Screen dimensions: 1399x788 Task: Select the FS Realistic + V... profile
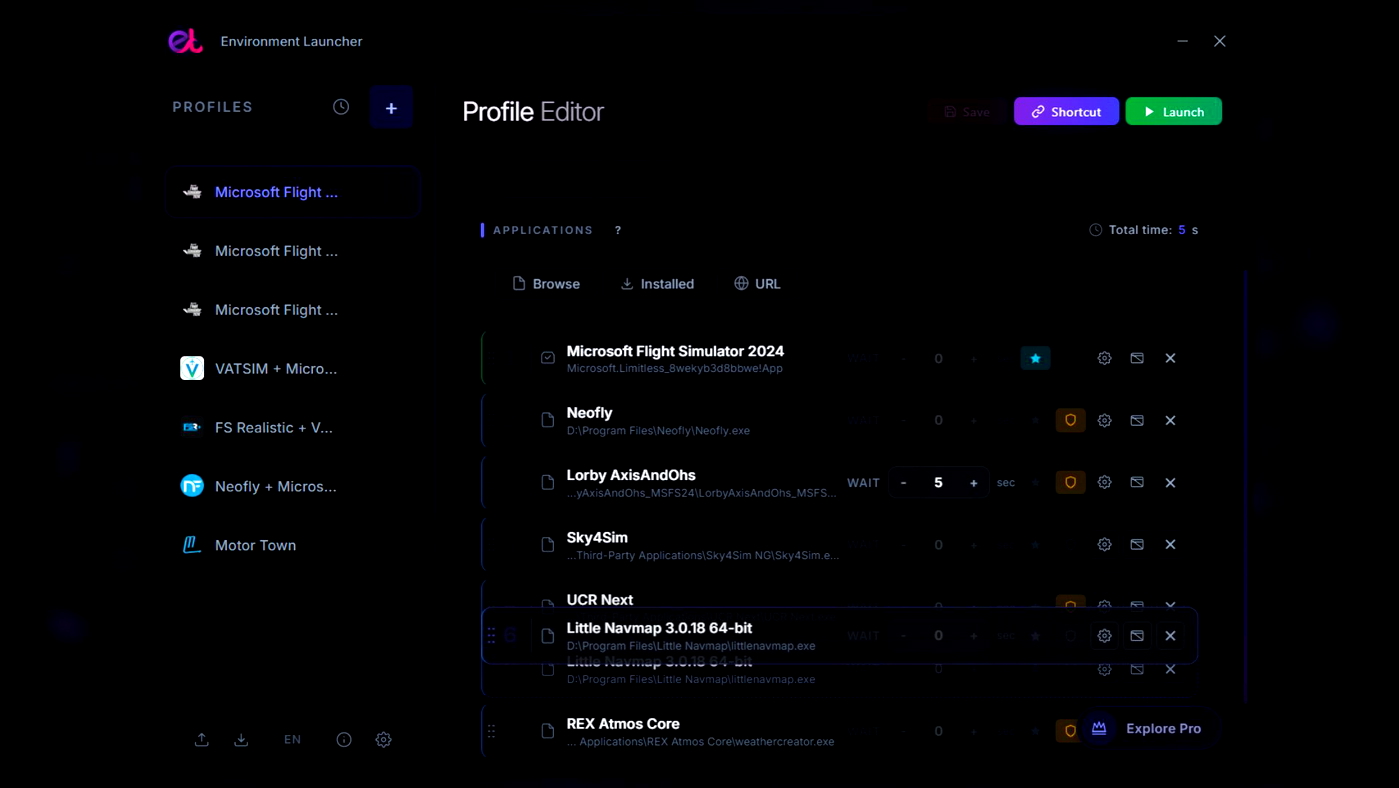pos(293,427)
